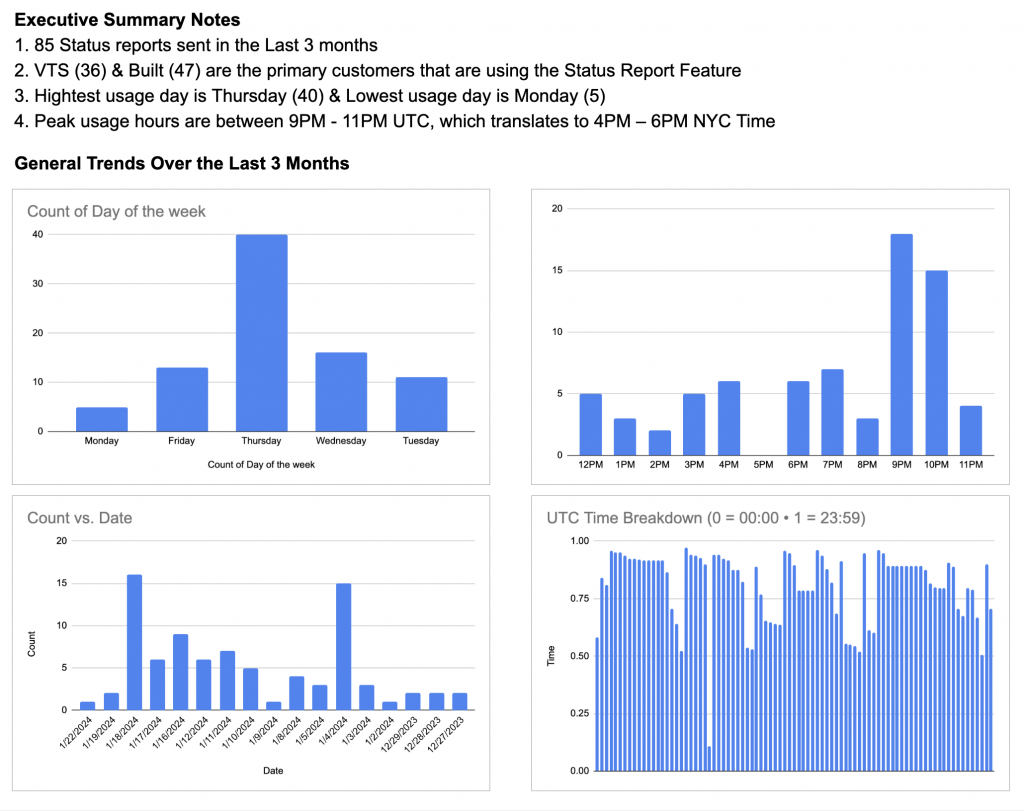Viewport: 1024px width, 811px height.
Task: Click the Tuesday bar in day-of-week chart
Action: 421,404
